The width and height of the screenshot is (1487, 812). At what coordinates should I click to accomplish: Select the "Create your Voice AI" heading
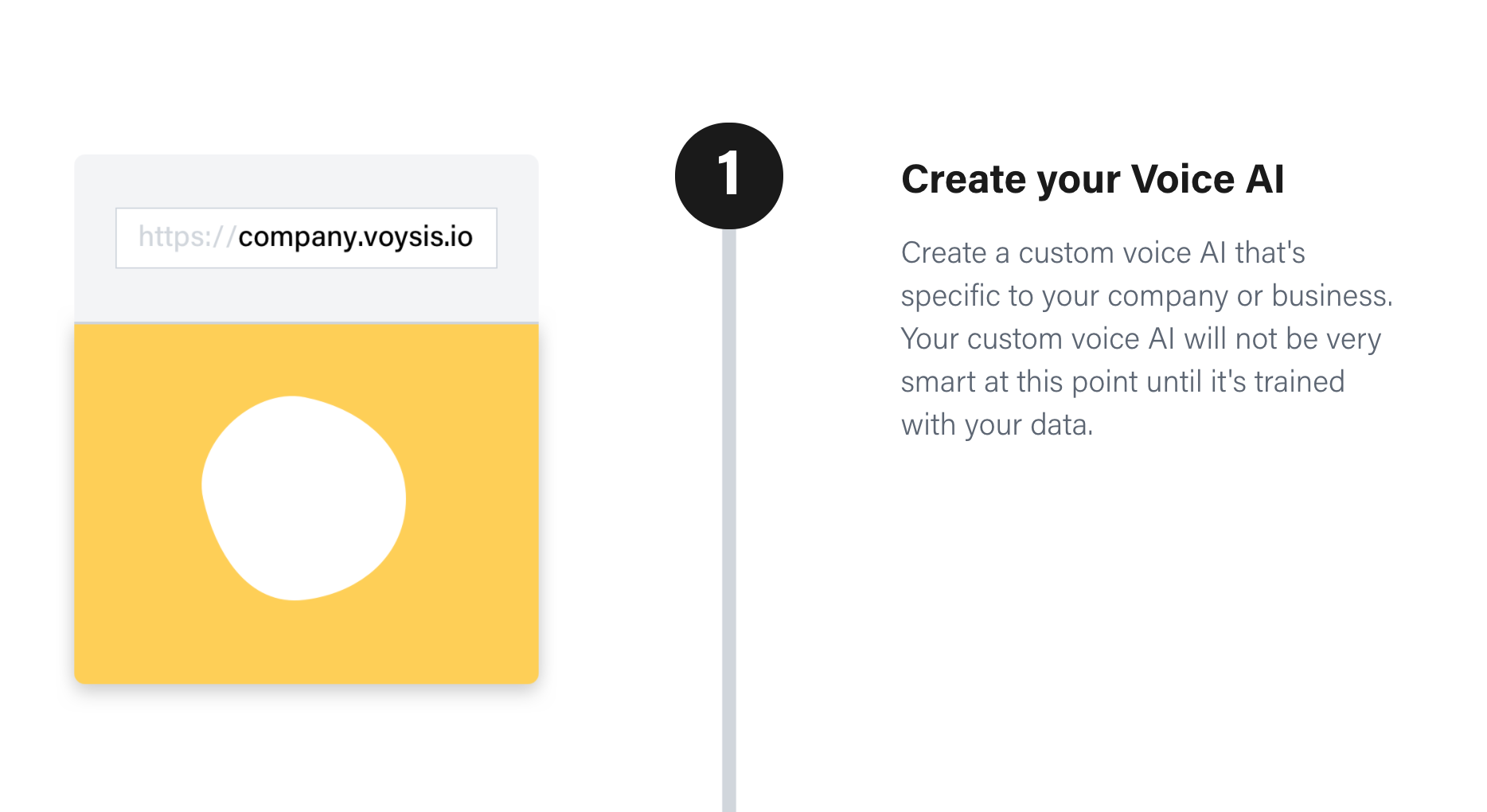pyautogui.click(x=1092, y=179)
